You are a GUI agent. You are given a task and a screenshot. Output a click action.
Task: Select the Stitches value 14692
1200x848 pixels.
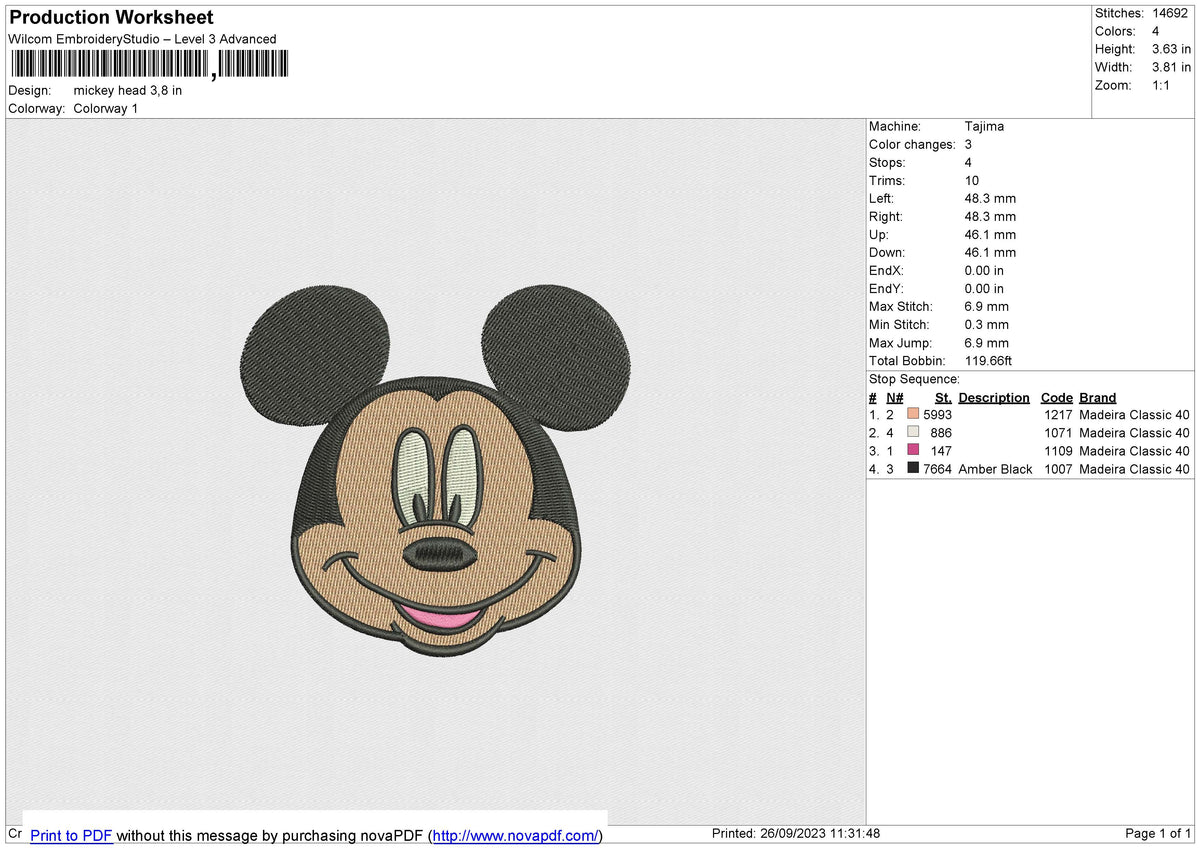[x=1170, y=13]
